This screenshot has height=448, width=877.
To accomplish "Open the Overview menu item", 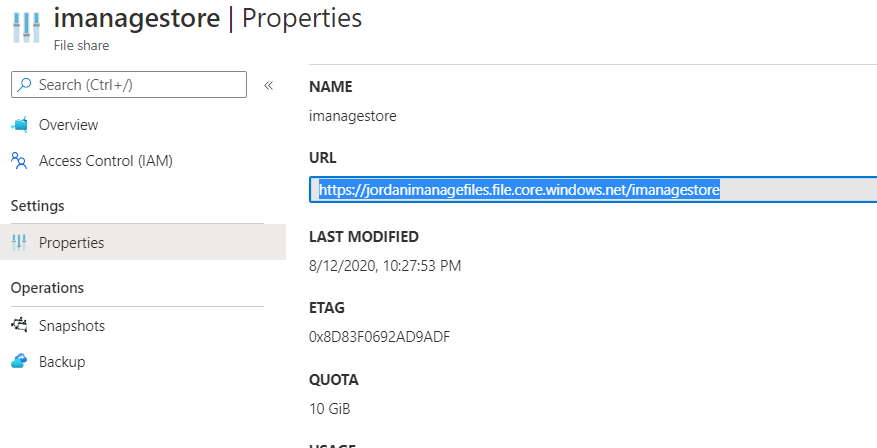I will [68, 125].
